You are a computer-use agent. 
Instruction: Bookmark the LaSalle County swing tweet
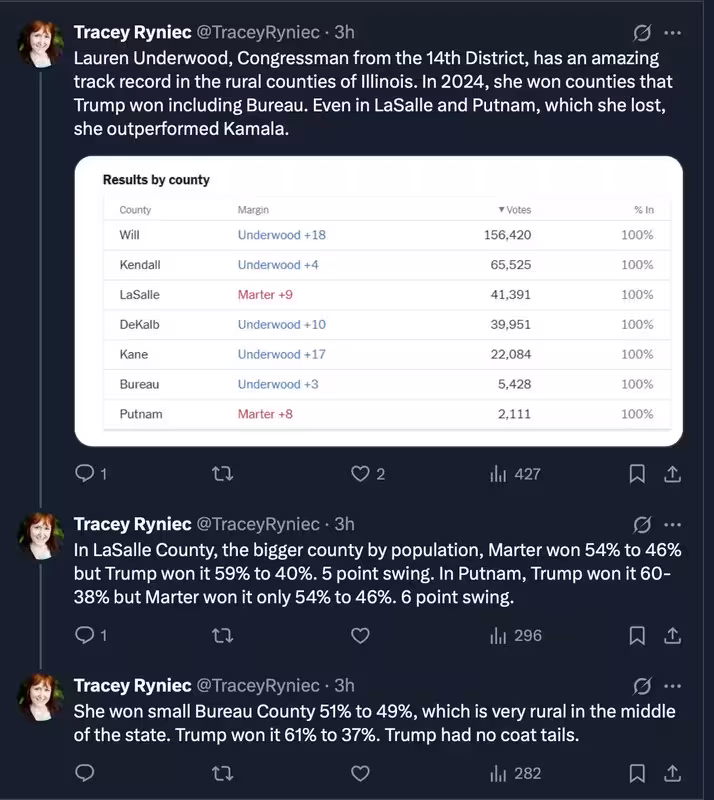(637, 635)
